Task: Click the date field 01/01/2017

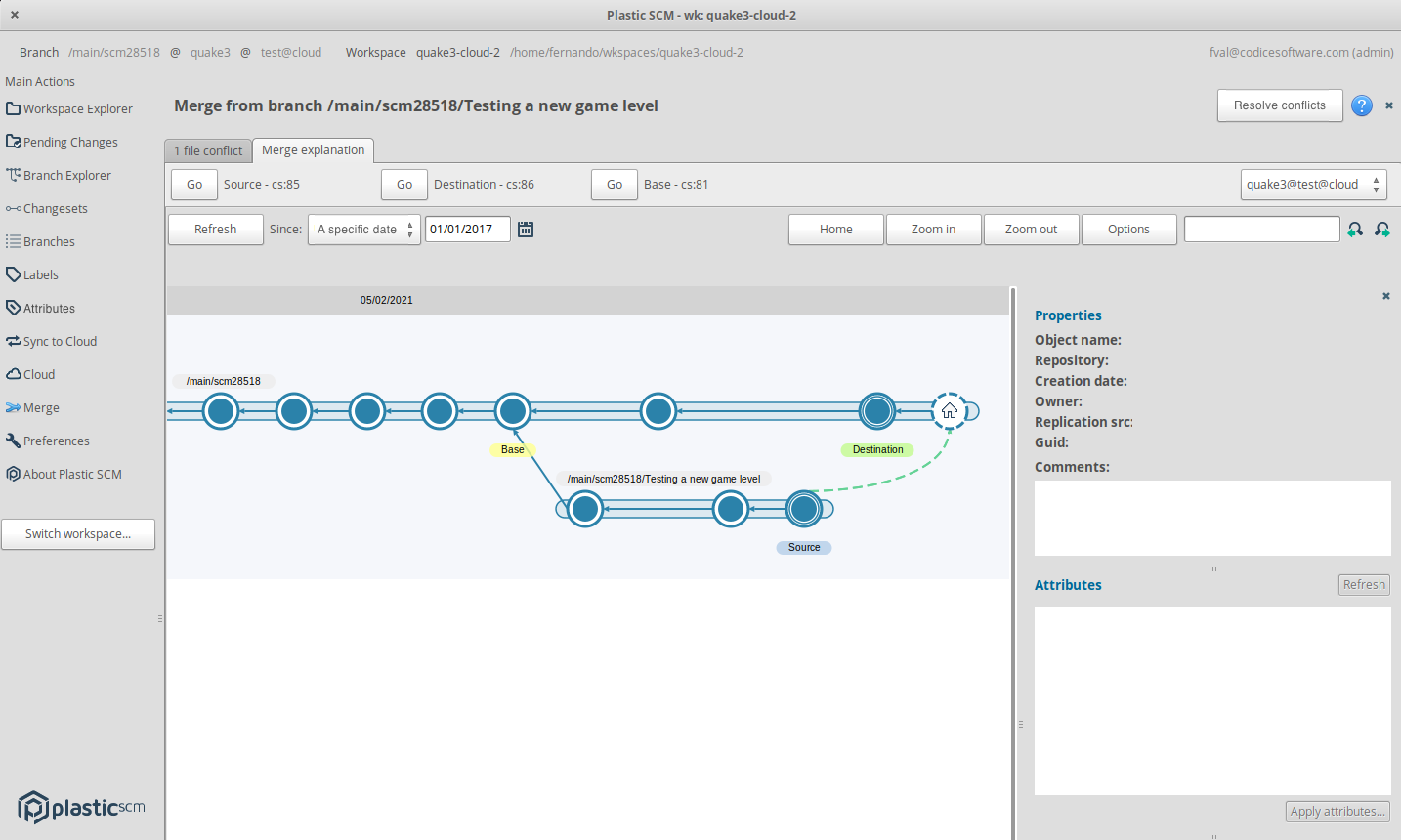Action: coord(467,230)
